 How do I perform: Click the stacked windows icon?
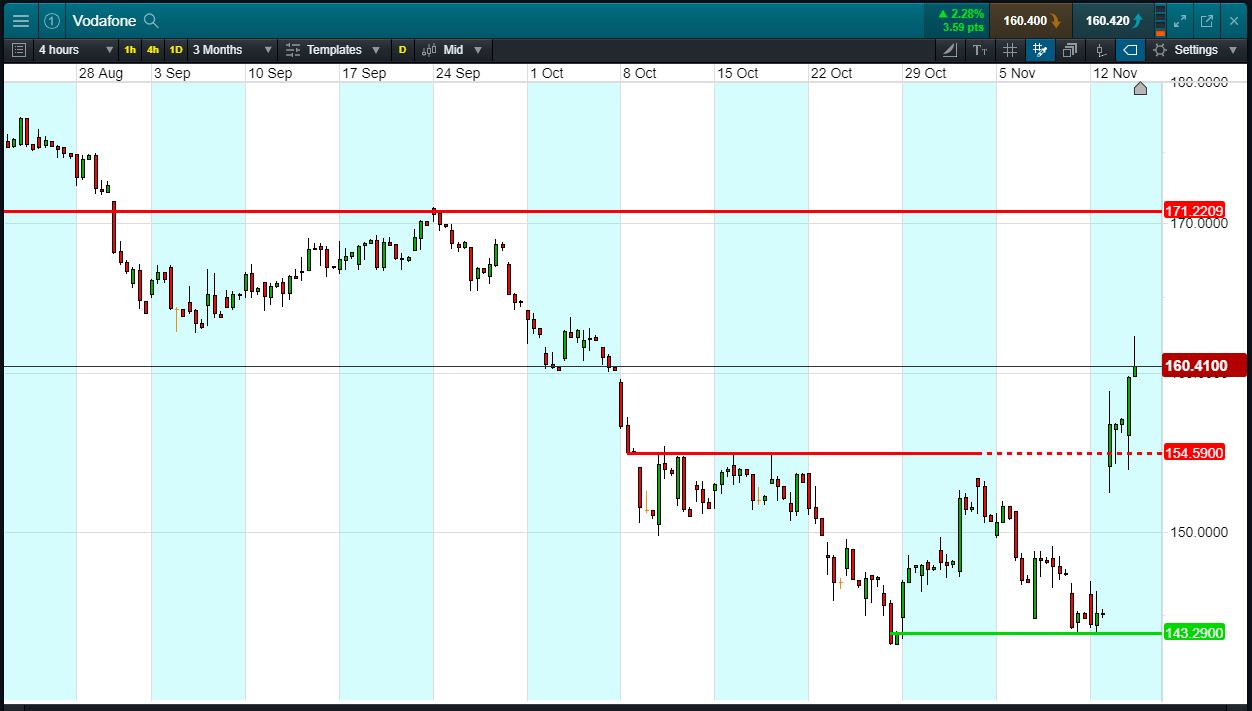[1070, 50]
